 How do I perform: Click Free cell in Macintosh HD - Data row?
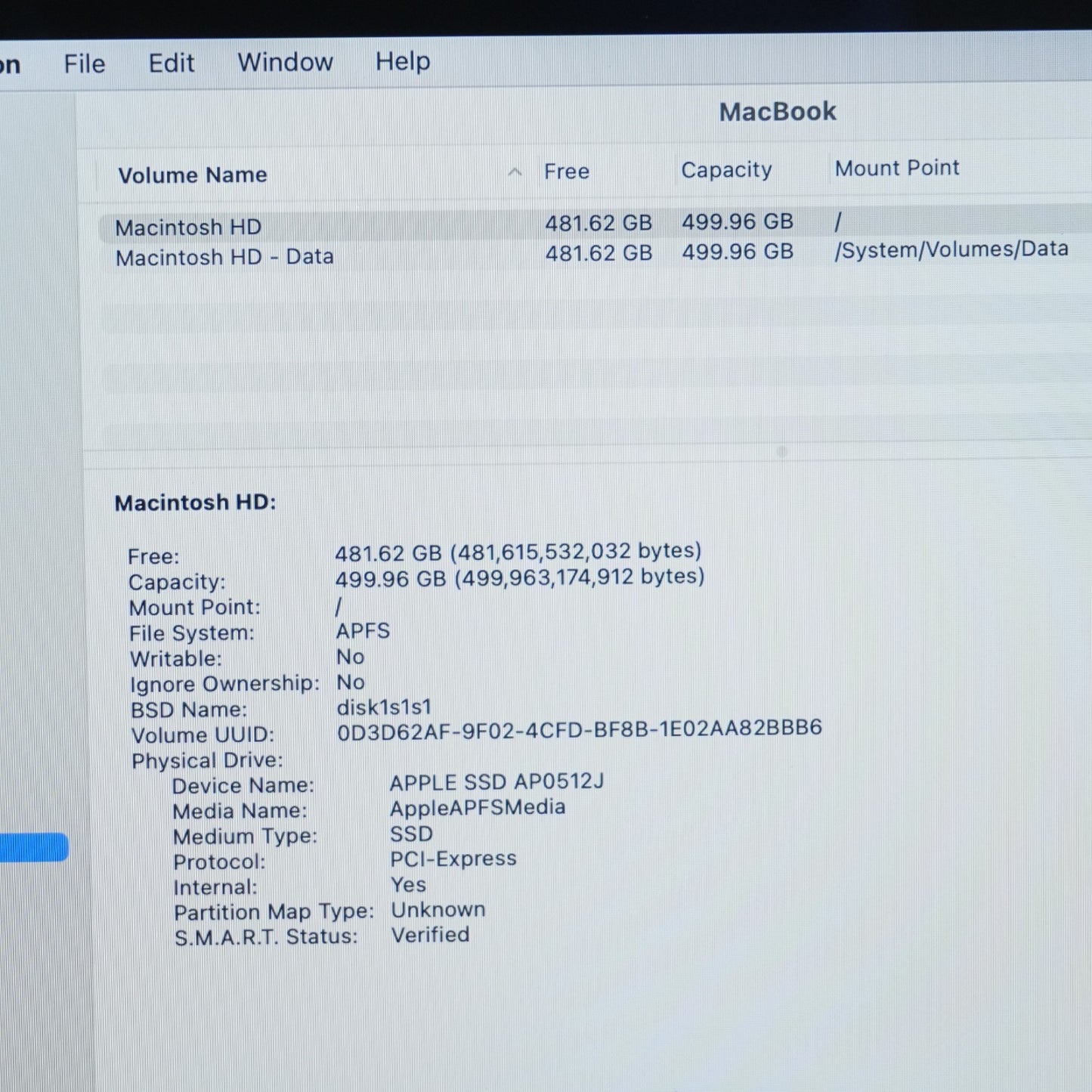coord(599,253)
